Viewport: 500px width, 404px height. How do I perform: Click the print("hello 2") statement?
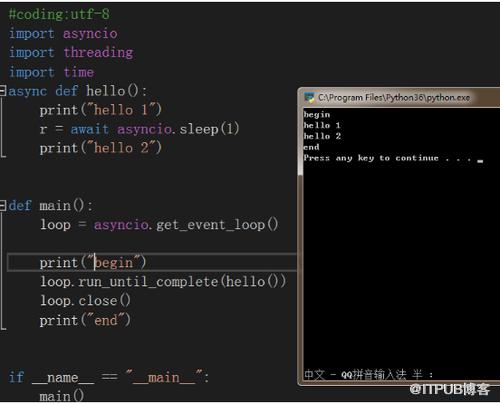[100, 148]
